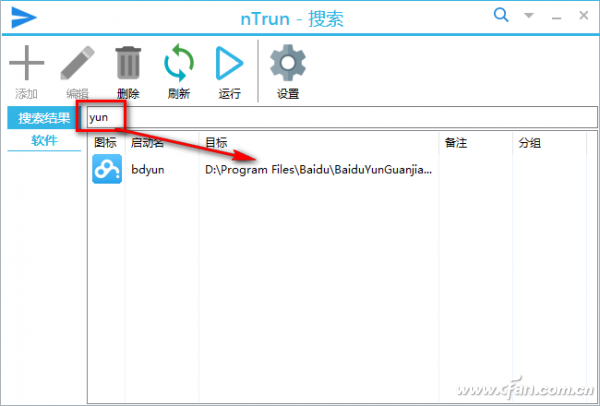This screenshot has width=600, height=406.
Task: Click the BaiduYunGuanjia target path
Action: point(318,170)
